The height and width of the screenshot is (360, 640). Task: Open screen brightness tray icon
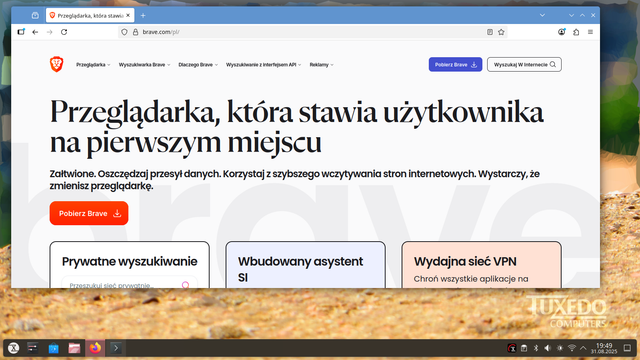pyautogui.click(x=560, y=348)
